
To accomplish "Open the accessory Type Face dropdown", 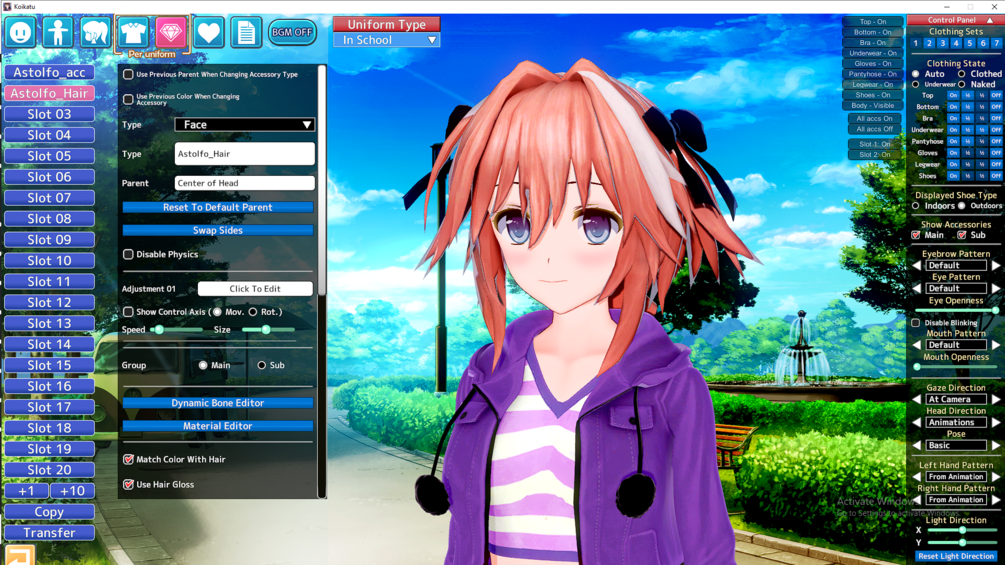I will click(244, 124).
